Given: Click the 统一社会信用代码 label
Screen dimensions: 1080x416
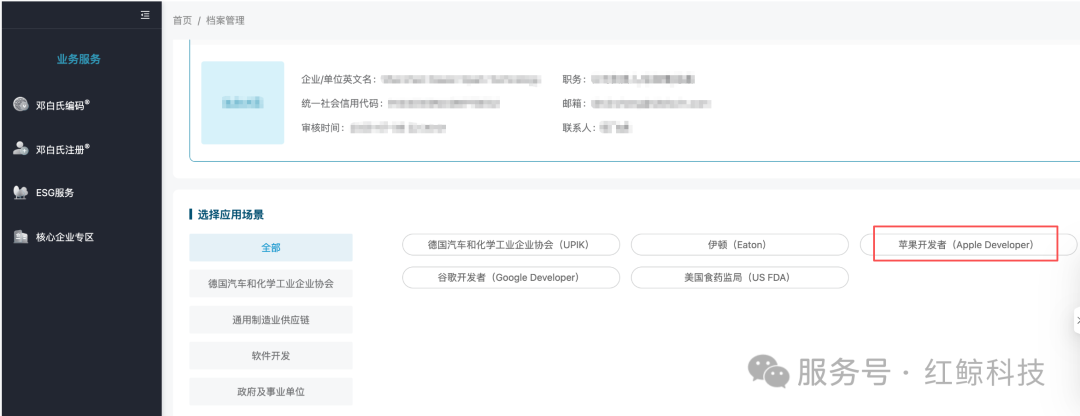Looking at the screenshot, I should (x=342, y=103).
